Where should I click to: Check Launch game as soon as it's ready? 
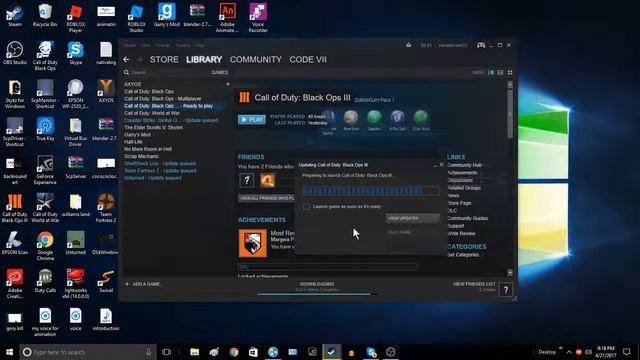pos(307,207)
